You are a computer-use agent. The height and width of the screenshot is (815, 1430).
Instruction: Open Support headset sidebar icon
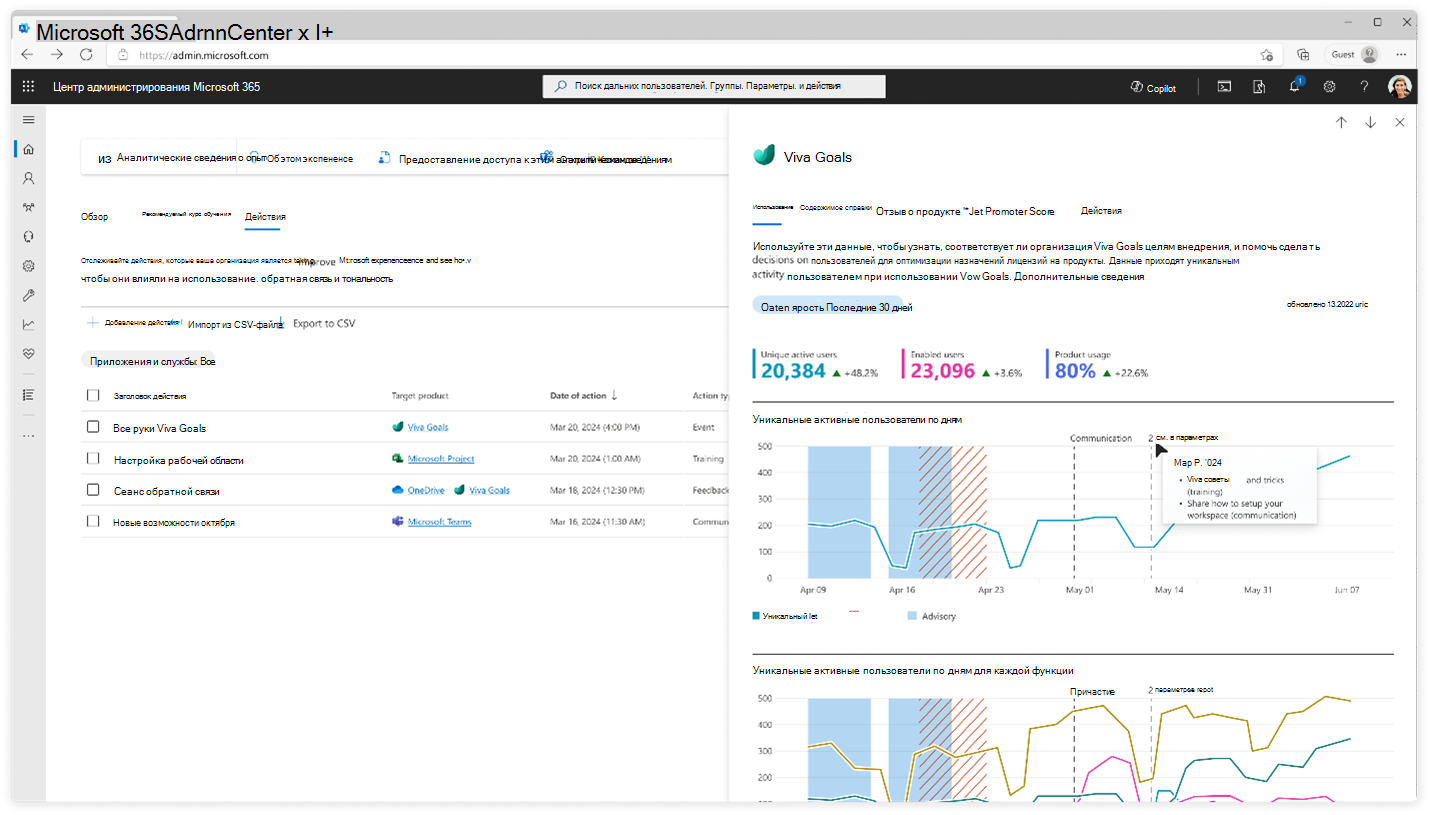coord(28,237)
